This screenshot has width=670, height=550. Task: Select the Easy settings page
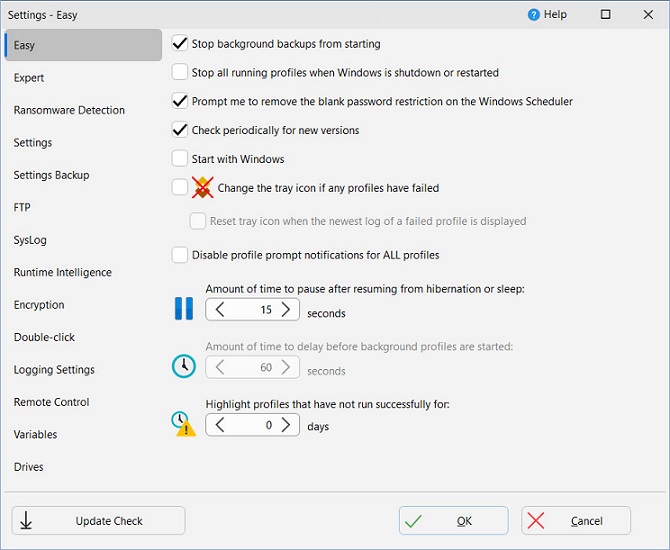(x=83, y=45)
